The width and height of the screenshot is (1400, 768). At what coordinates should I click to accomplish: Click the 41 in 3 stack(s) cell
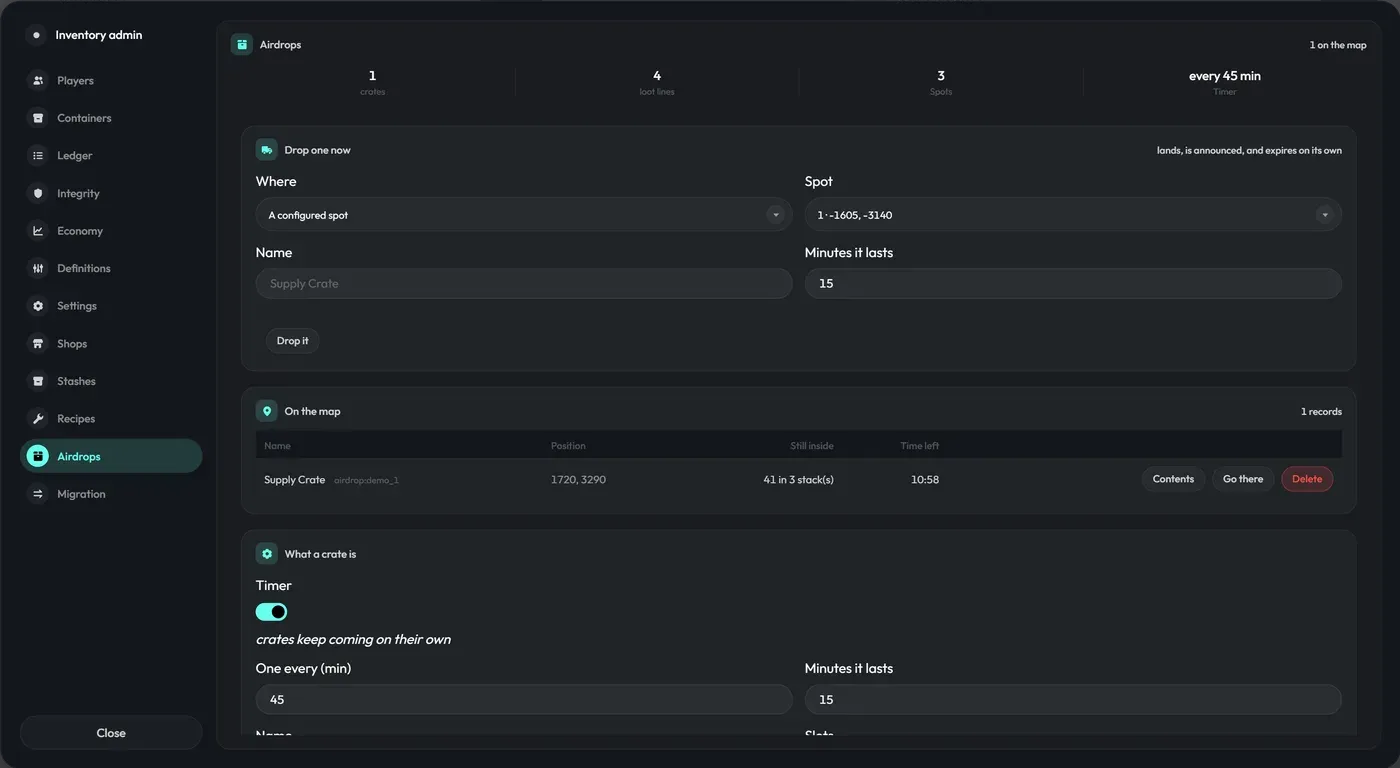[798, 480]
